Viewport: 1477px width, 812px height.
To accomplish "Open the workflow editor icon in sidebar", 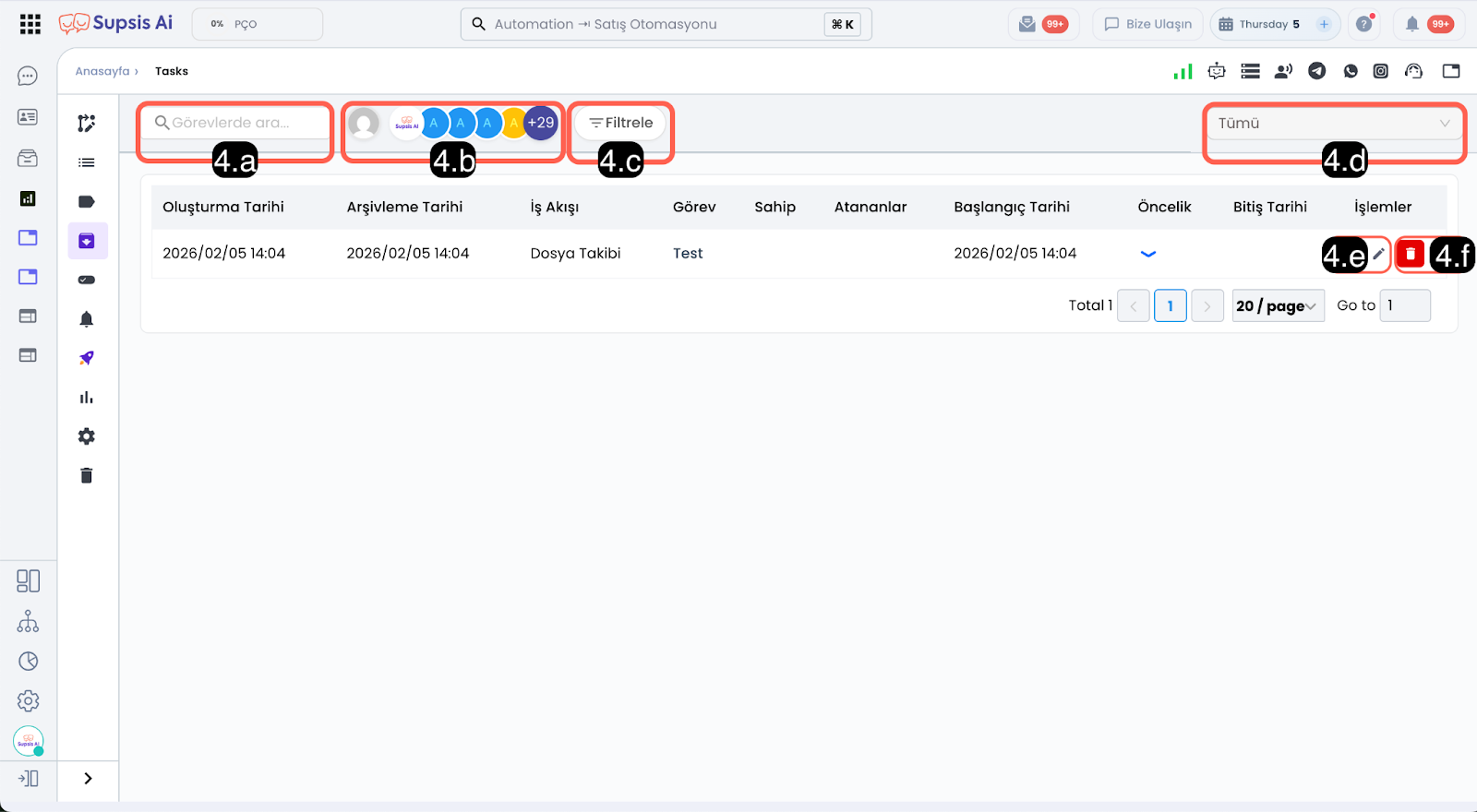I will 87,124.
